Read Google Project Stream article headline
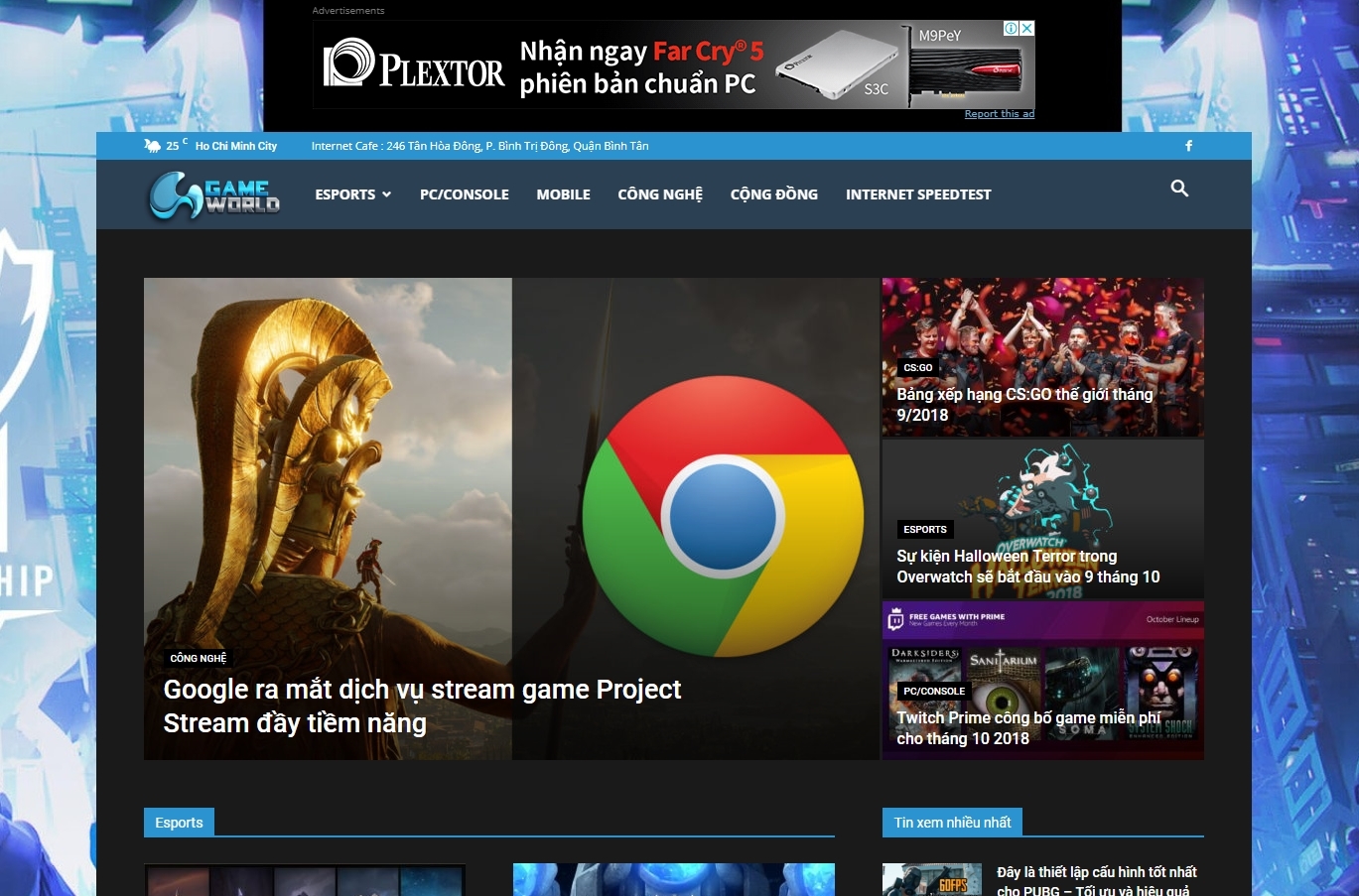This screenshot has height=896, width=1359. pyautogui.click(x=422, y=706)
